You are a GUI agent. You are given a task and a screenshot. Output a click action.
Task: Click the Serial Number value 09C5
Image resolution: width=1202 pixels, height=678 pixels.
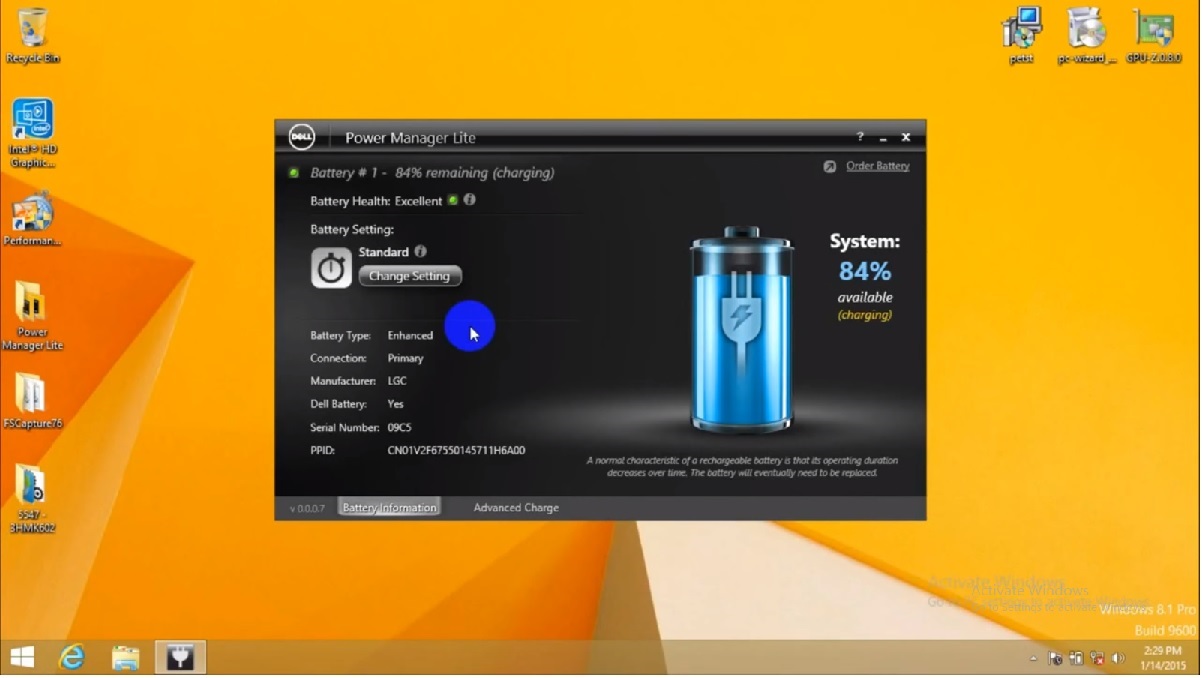[x=399, y=427]
